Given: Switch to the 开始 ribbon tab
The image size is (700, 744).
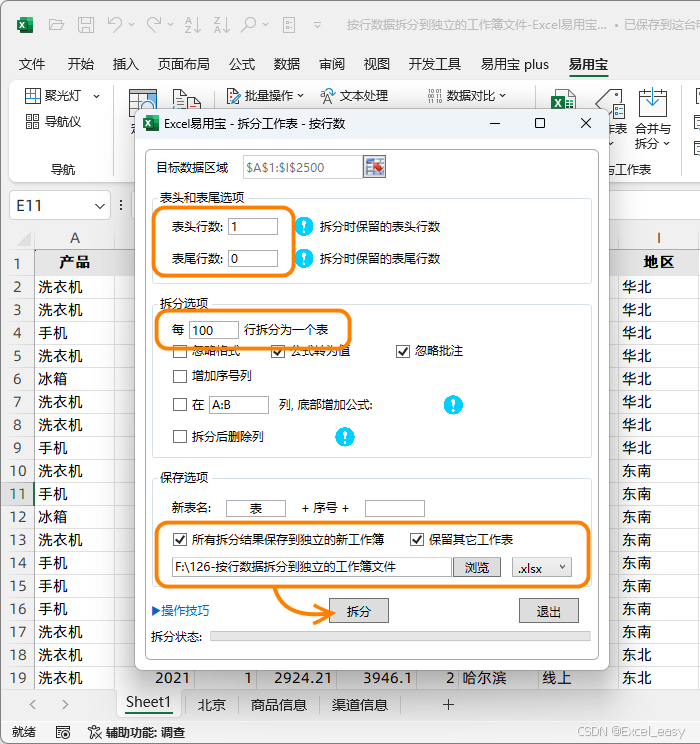Looking at the screenshot, I should point(80,64).
